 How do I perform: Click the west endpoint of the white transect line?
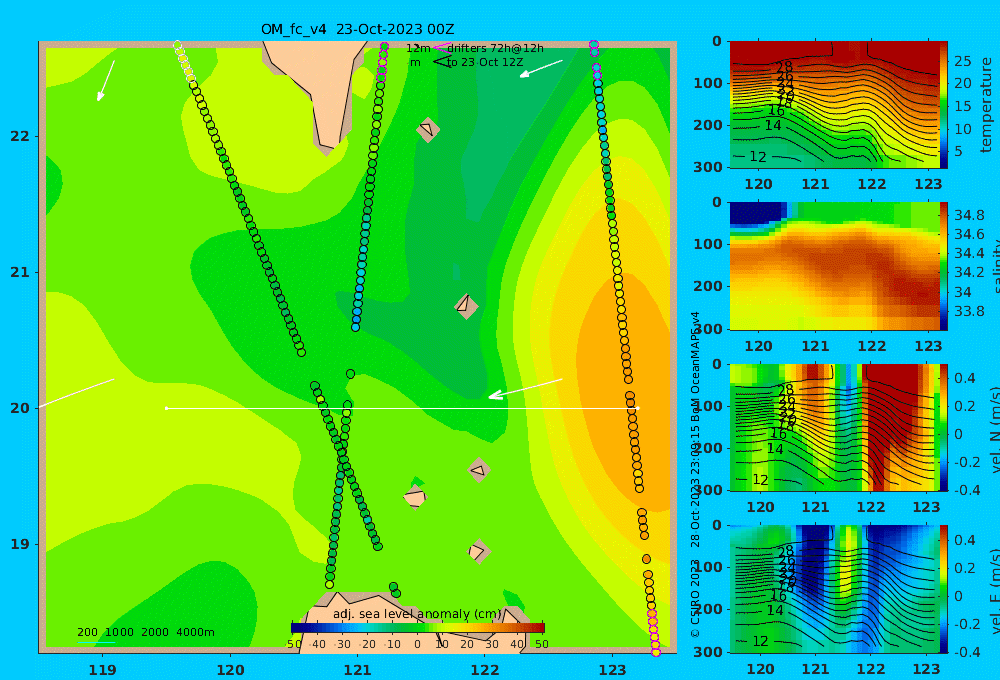pos(166,408)
